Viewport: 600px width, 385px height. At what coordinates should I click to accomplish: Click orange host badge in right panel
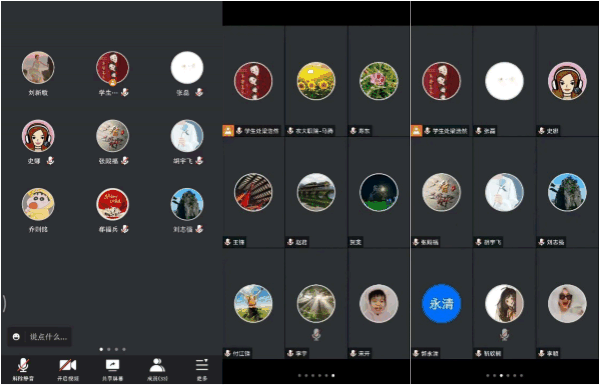pos(416,131)
